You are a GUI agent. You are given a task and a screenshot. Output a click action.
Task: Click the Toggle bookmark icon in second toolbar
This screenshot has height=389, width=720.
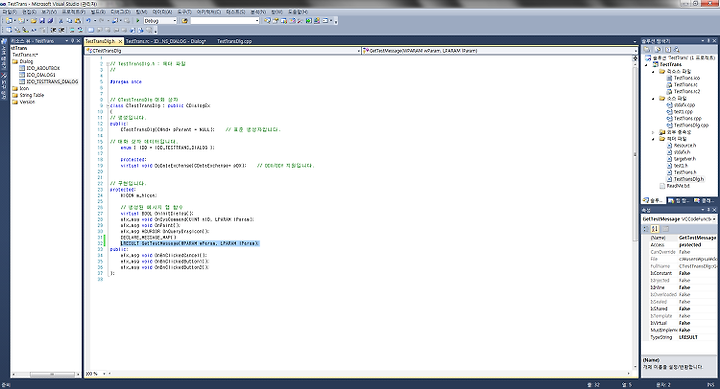click(x=90, y=30)
